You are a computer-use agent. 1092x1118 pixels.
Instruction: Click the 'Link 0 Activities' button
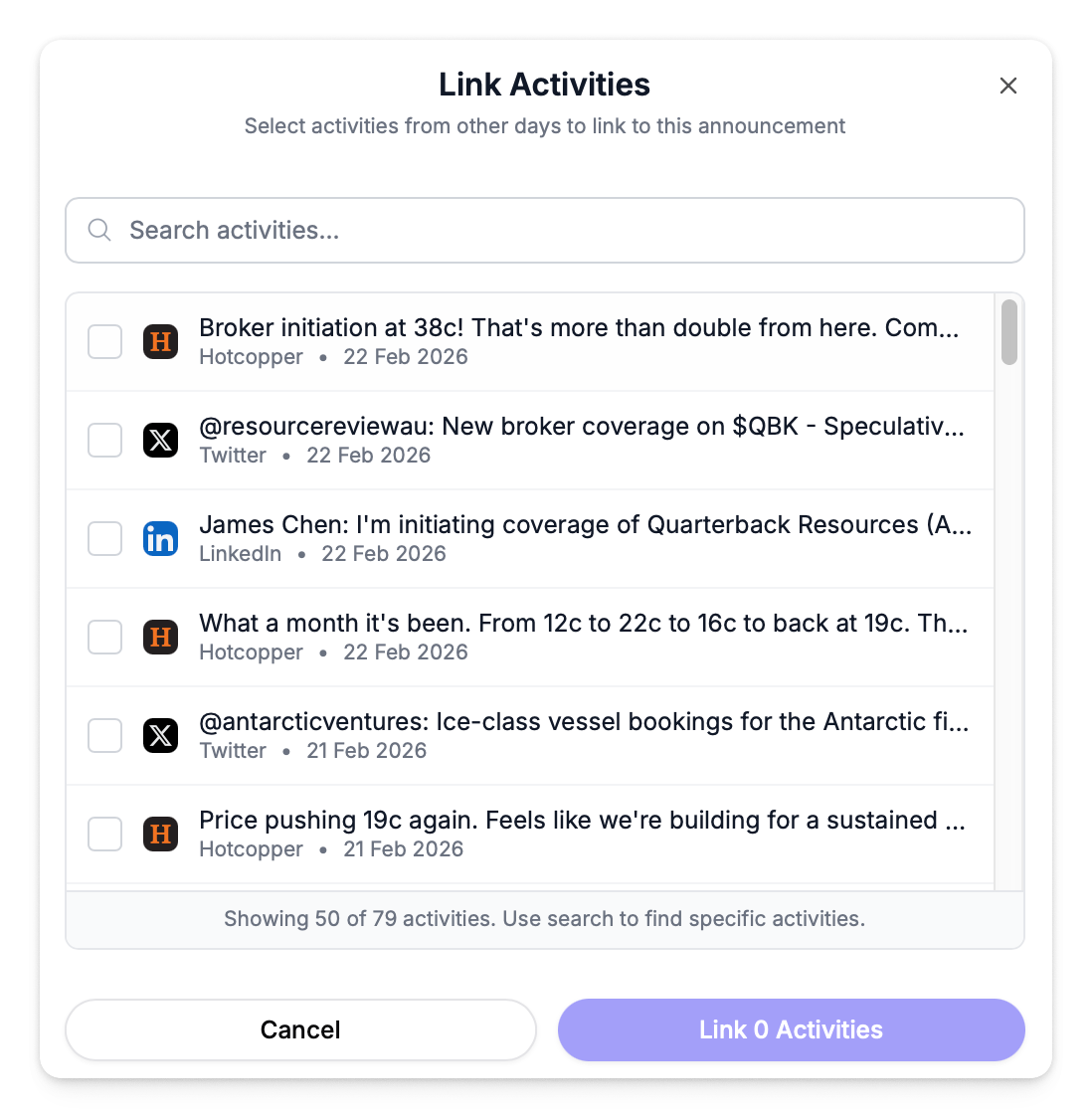[x=791, y=1029]
